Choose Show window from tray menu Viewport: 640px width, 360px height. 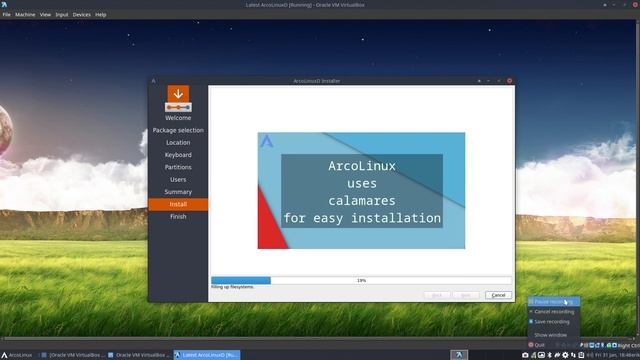(x=553, y=335)
